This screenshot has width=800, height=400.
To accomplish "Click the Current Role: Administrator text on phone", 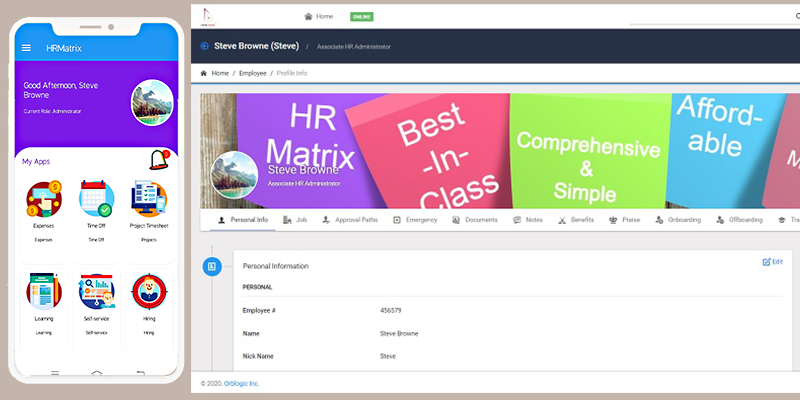I will click(x=52, y=111).
